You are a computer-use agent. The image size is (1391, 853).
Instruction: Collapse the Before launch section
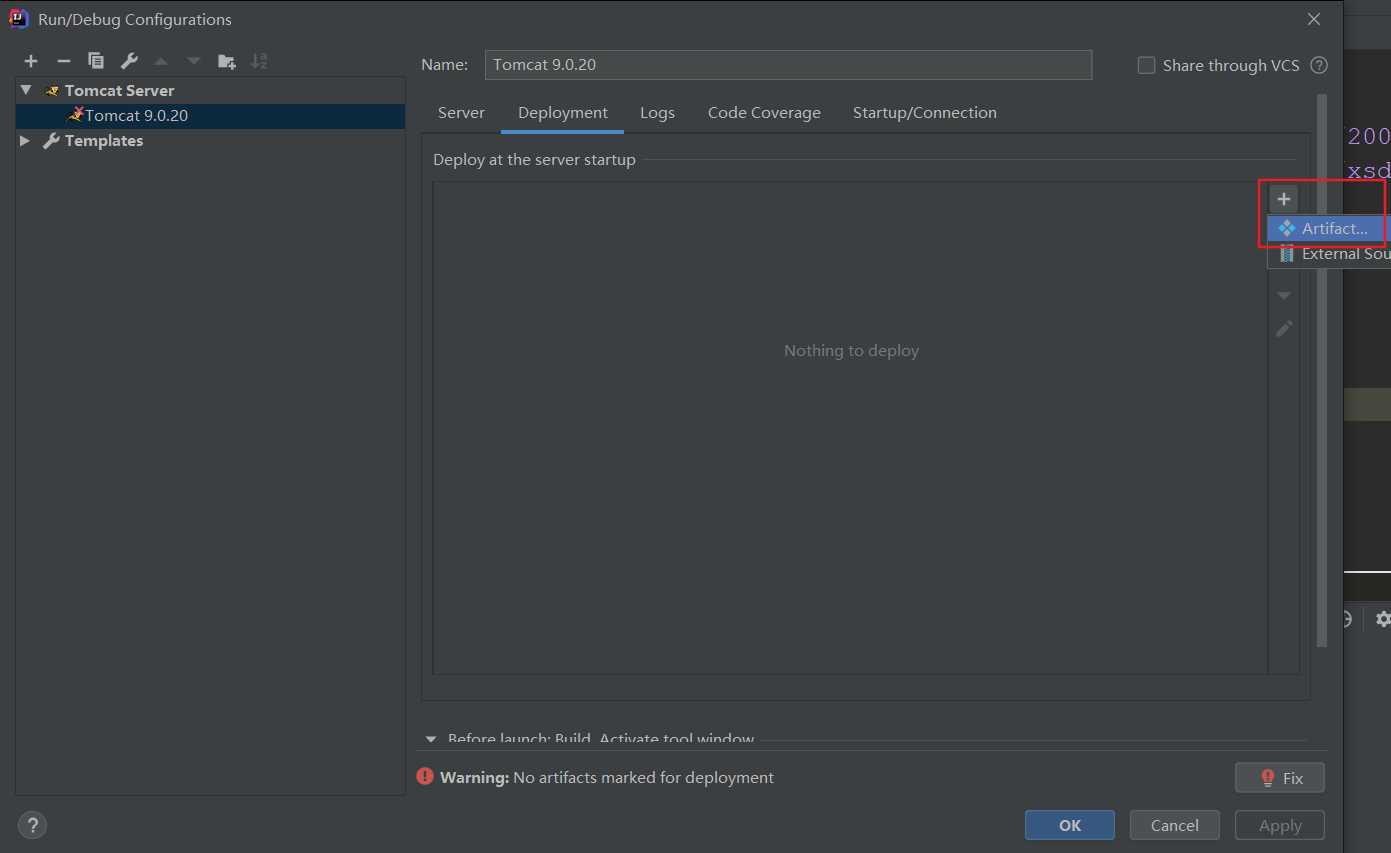[x=431, y=739]
